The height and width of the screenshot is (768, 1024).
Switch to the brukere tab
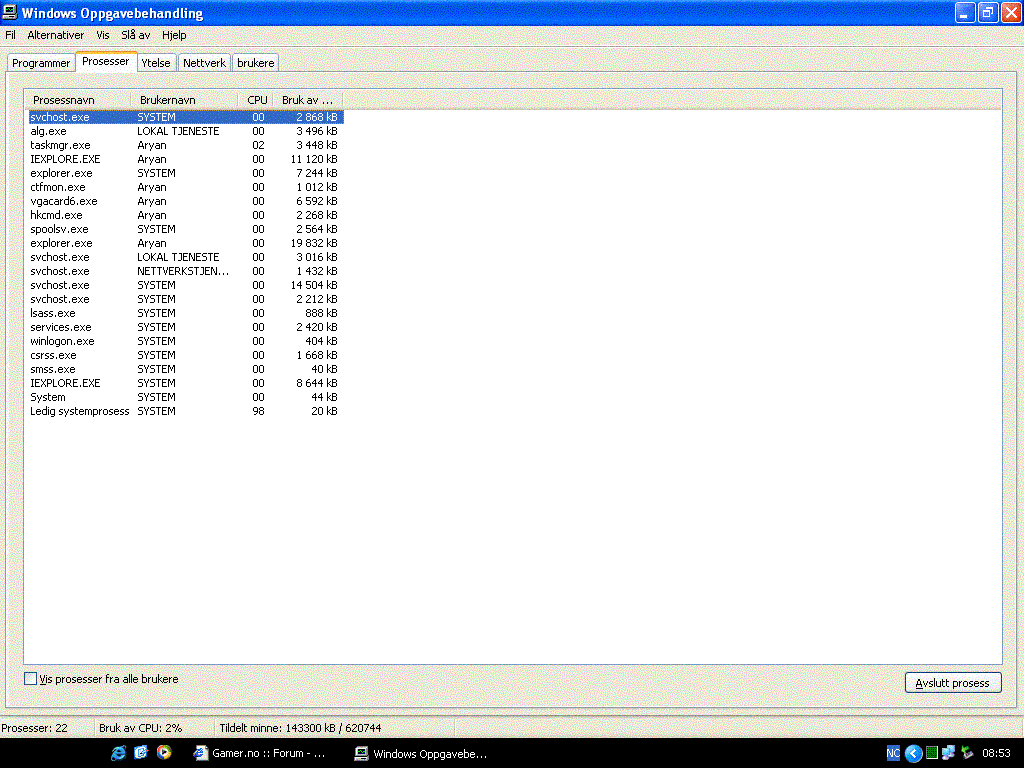click(x=255, y=63)
